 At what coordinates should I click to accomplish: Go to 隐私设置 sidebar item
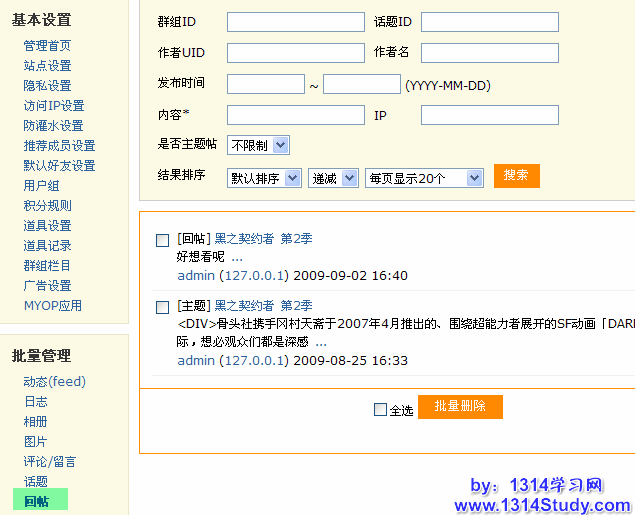tap(47, 86)
